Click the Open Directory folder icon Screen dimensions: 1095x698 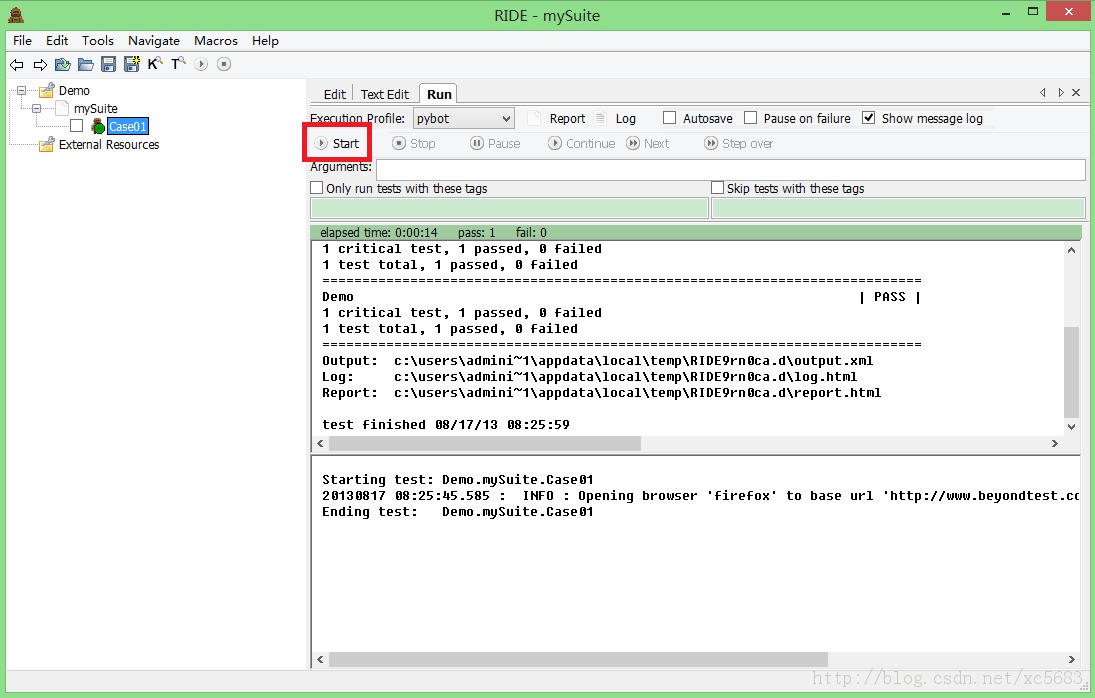coord(86,65)
